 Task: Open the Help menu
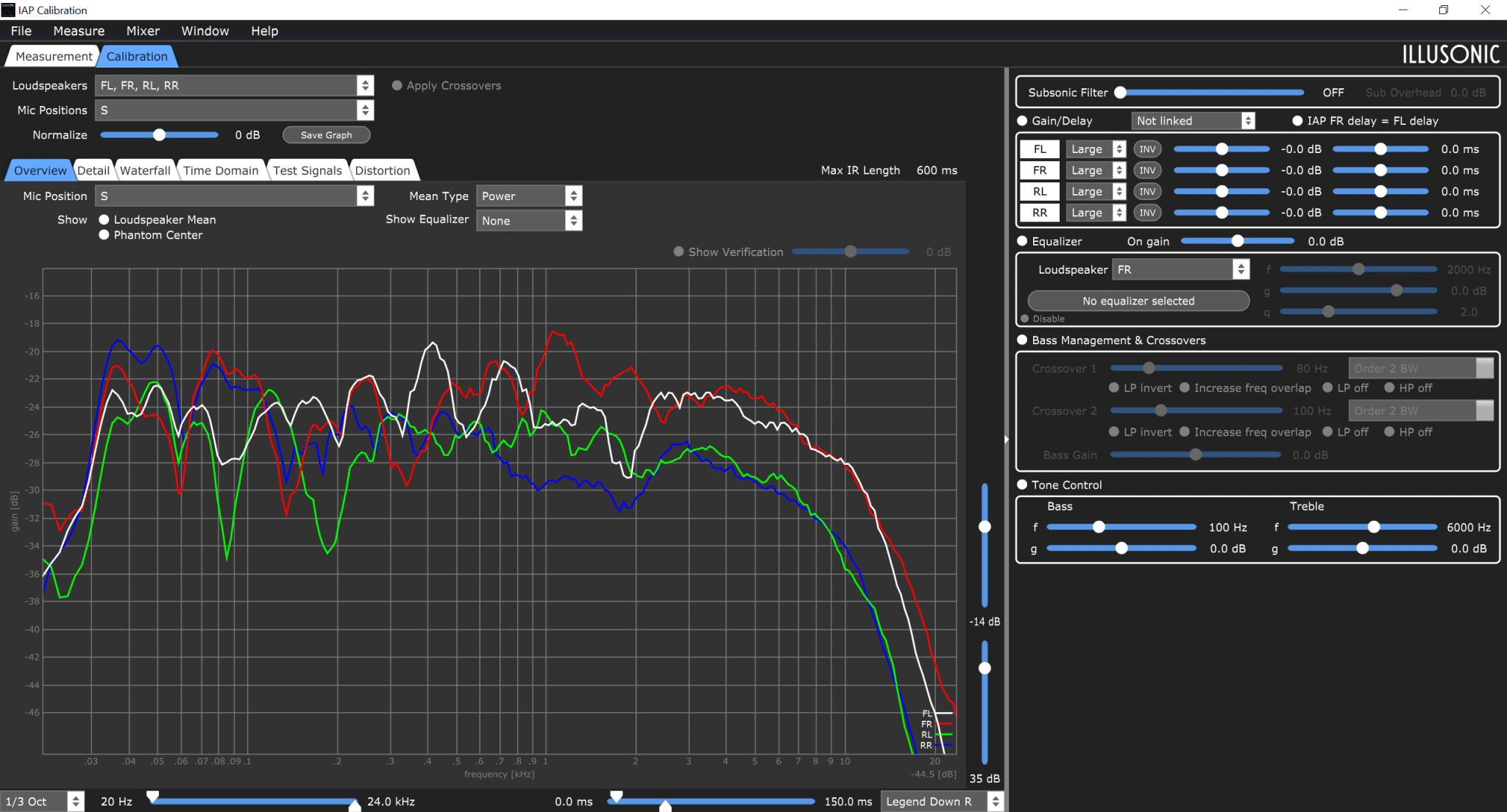(x=264, y=31)
